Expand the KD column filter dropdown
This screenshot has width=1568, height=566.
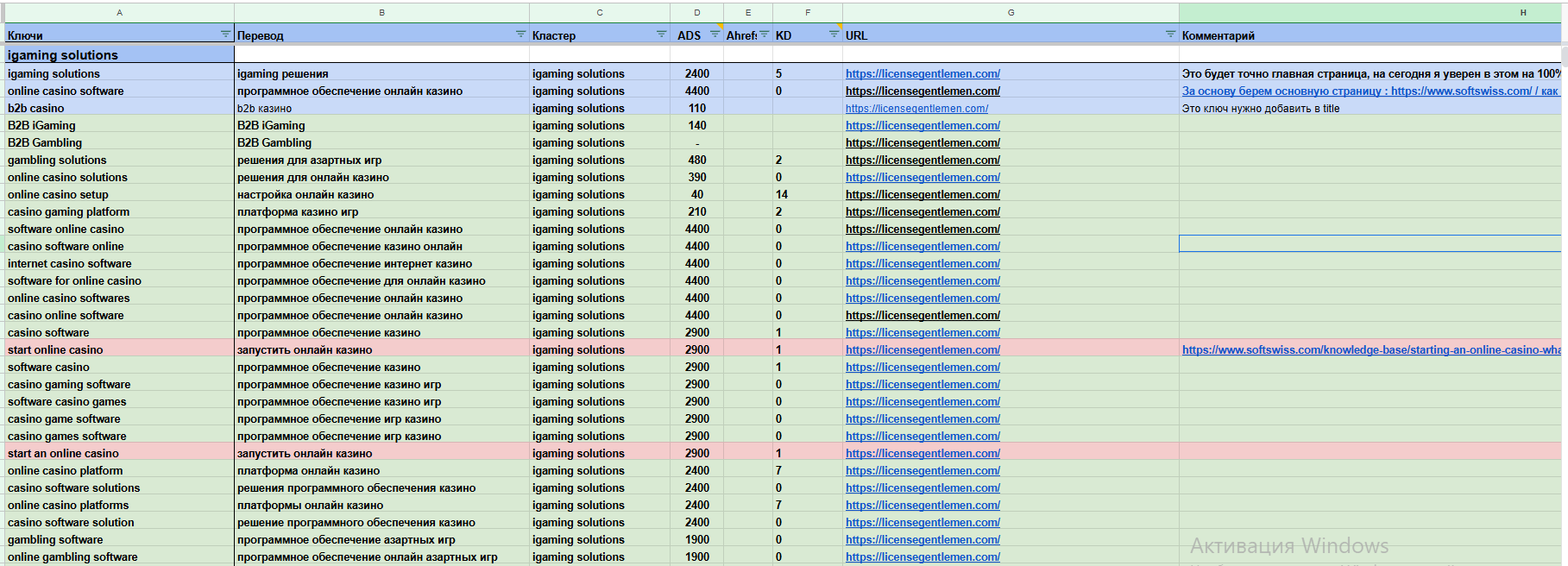tap(834, 35)
